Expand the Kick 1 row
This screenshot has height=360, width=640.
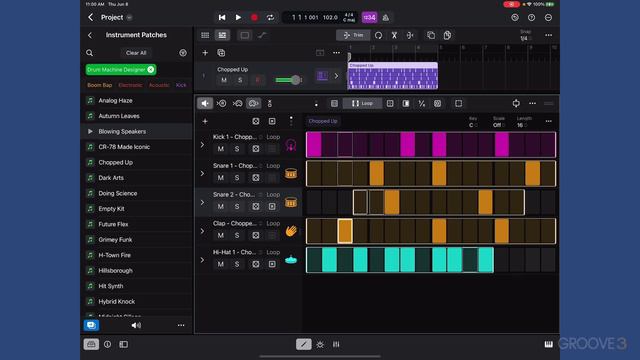point(202,144)
